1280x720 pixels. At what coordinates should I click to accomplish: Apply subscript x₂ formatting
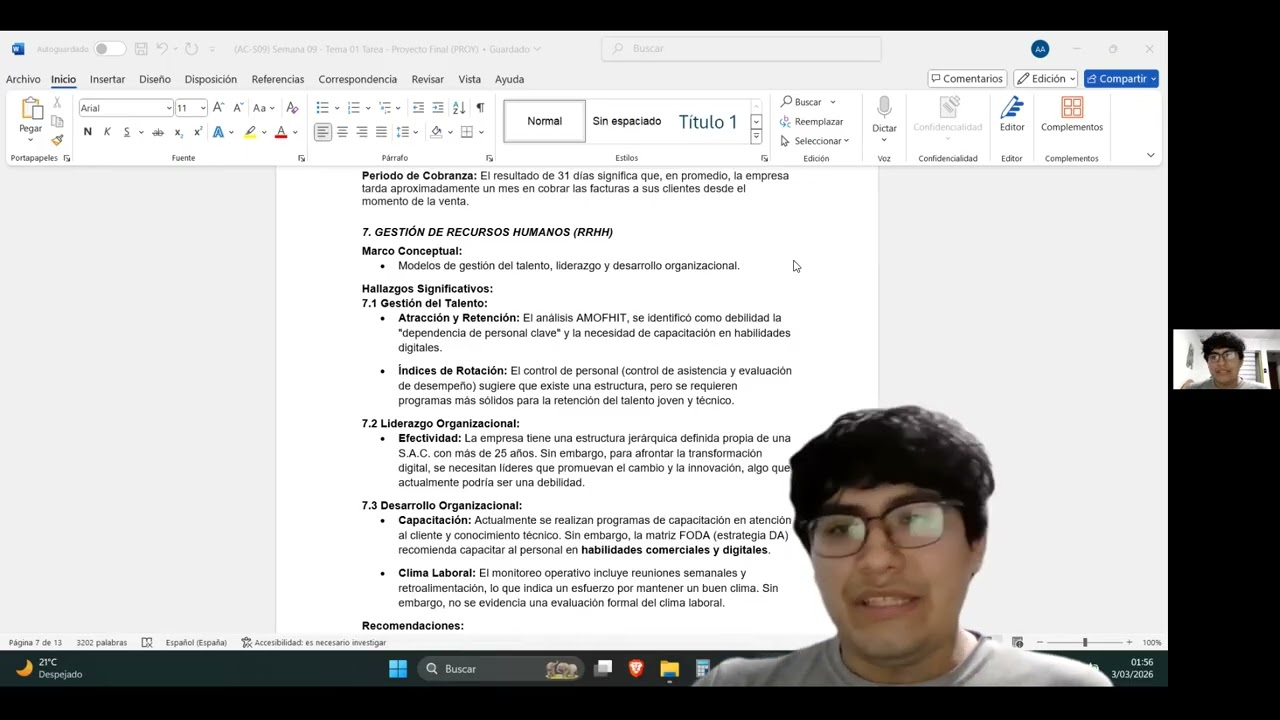click(x=178, y=132)
